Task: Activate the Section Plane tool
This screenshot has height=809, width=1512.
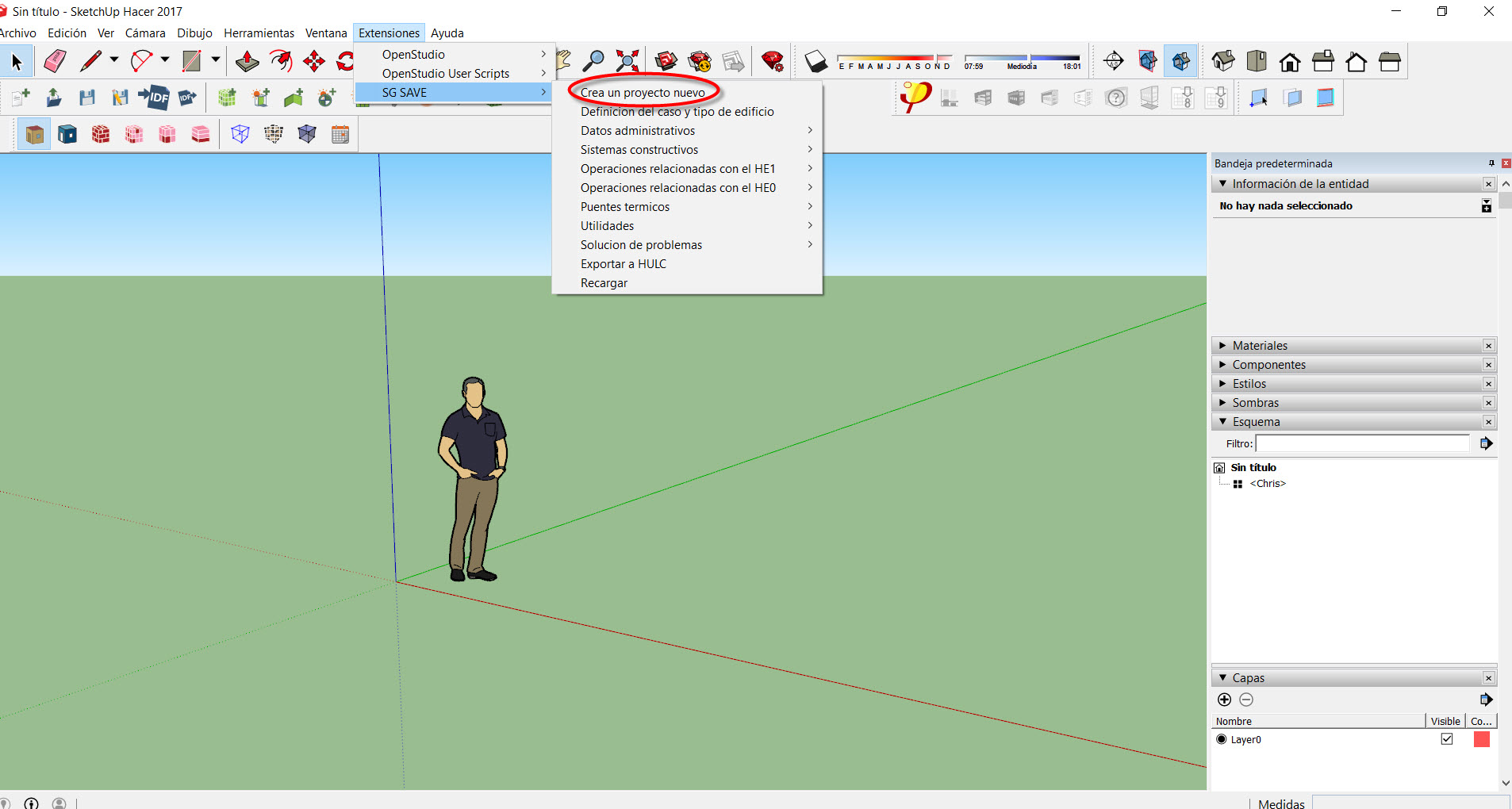Action: 1113,61
